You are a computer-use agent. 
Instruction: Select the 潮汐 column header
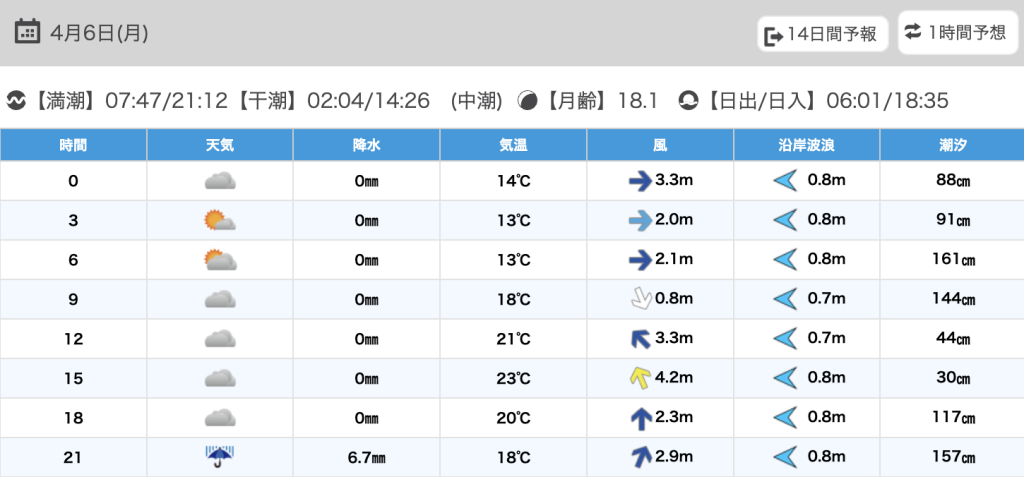(x=952, y=145)
